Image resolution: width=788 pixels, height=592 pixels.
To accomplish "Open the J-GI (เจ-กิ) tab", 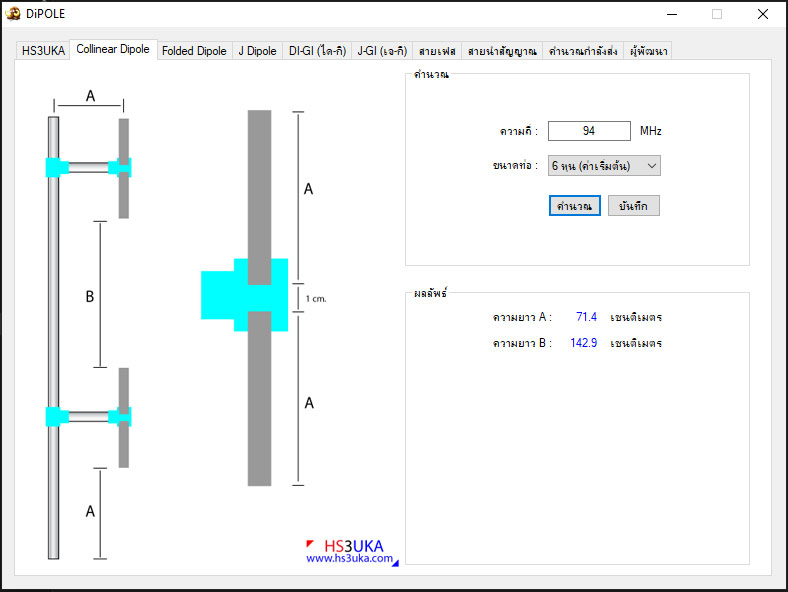I will 382,51.
